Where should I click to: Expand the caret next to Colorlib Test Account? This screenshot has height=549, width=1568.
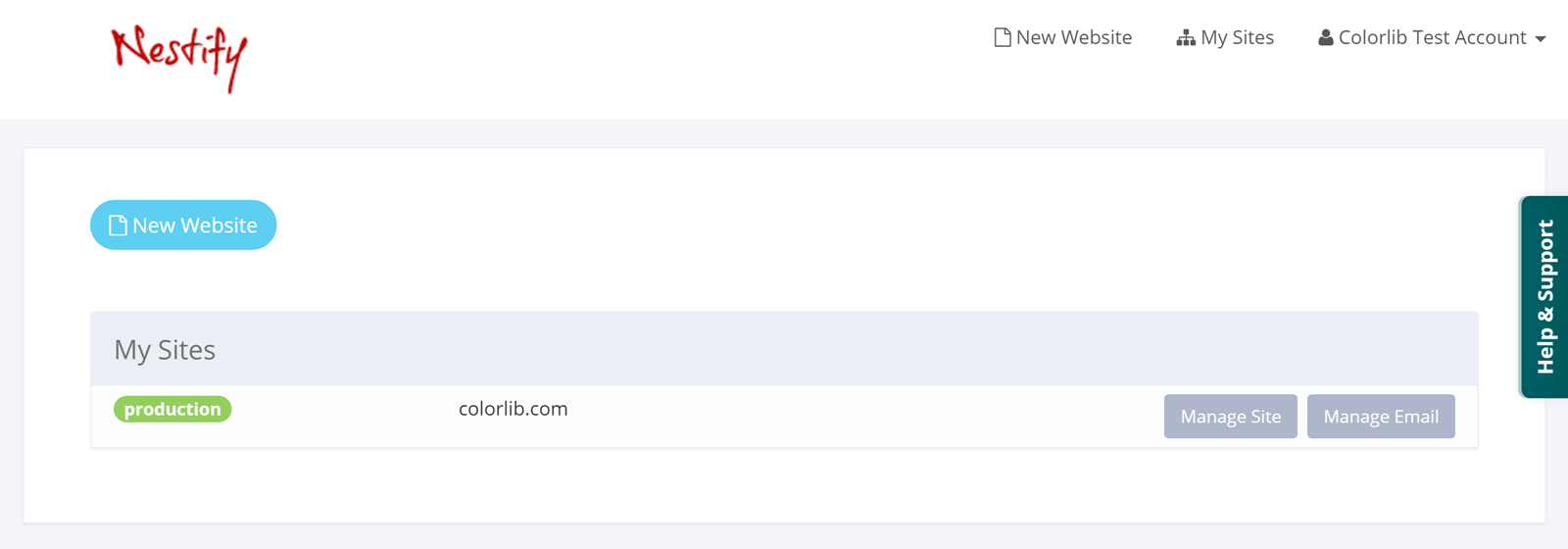(x=1541, y=39)
